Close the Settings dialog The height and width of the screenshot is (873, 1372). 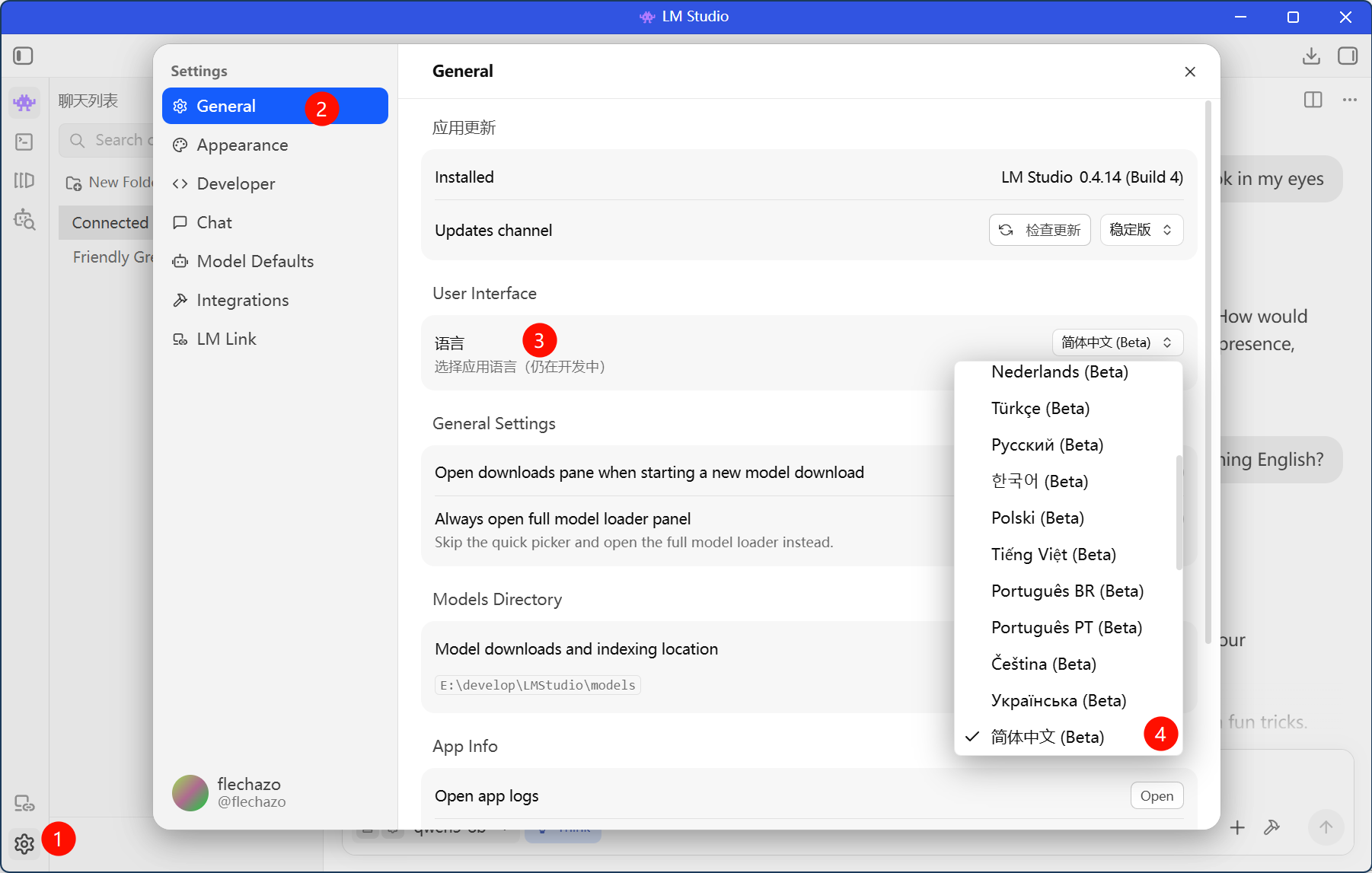click(x=1190, y=72)
